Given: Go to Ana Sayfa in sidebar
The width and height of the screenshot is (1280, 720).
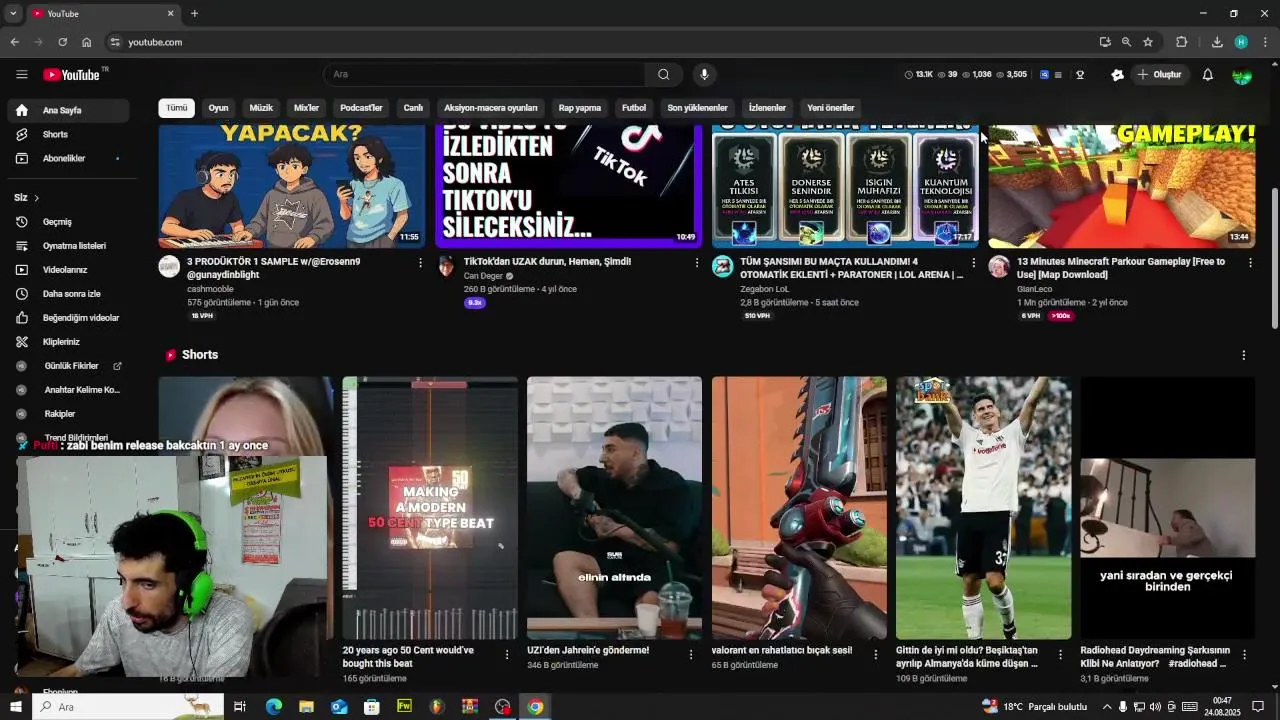Looking at the screenshot, I should coord(68,110).
